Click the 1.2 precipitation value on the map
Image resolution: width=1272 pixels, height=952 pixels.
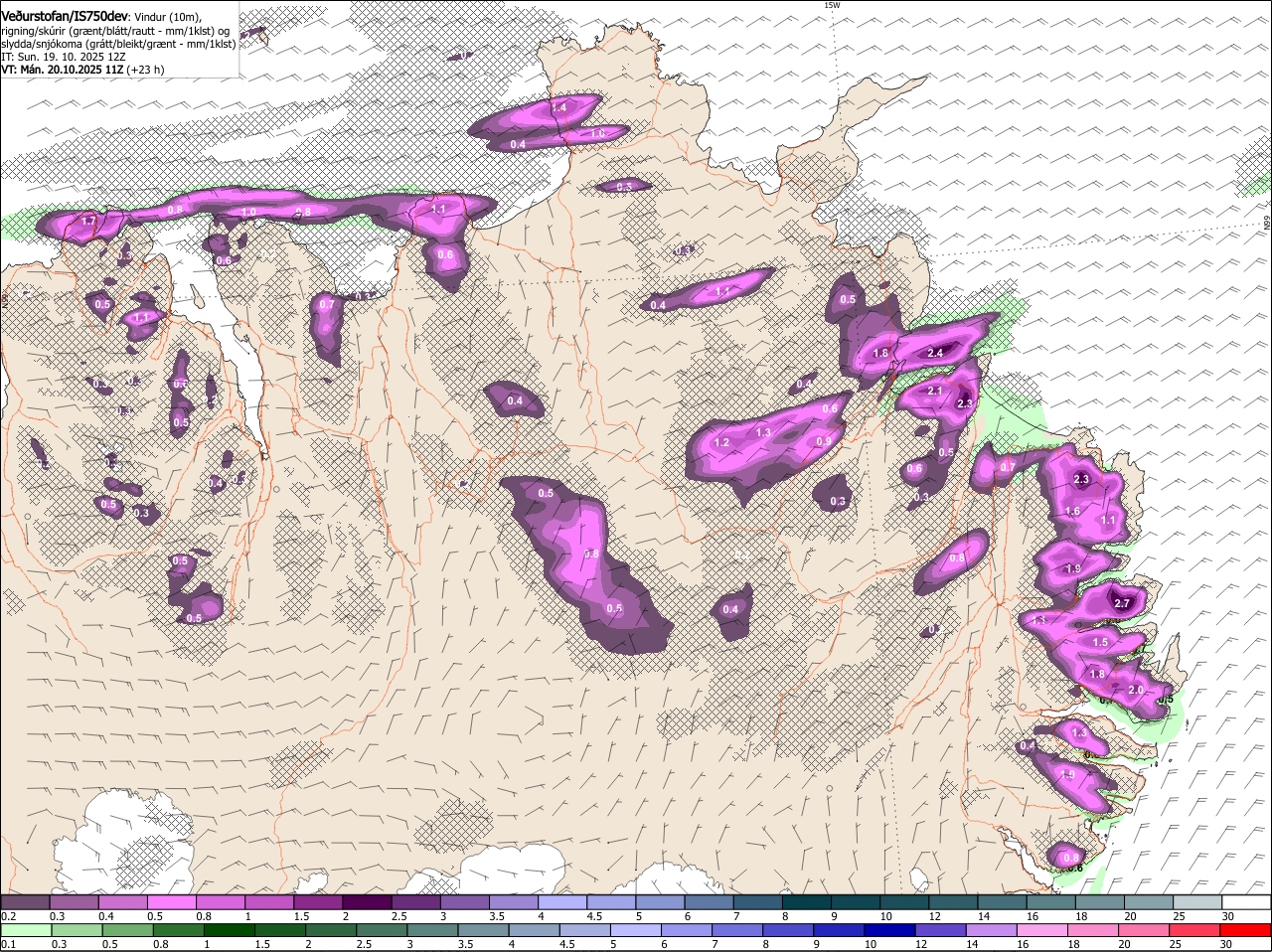click(x=722, y=442)
